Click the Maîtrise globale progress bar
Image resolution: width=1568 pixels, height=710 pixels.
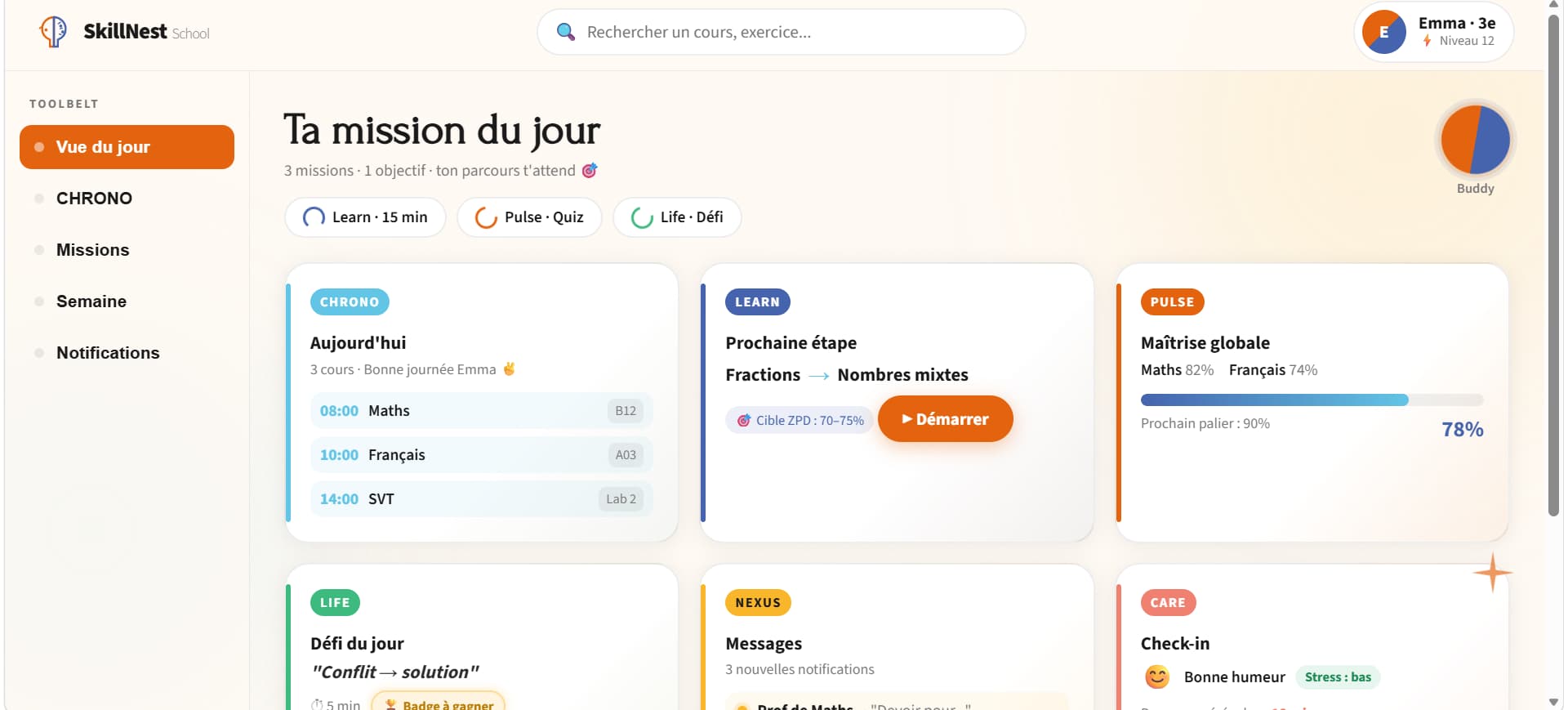pos(1312,400)
